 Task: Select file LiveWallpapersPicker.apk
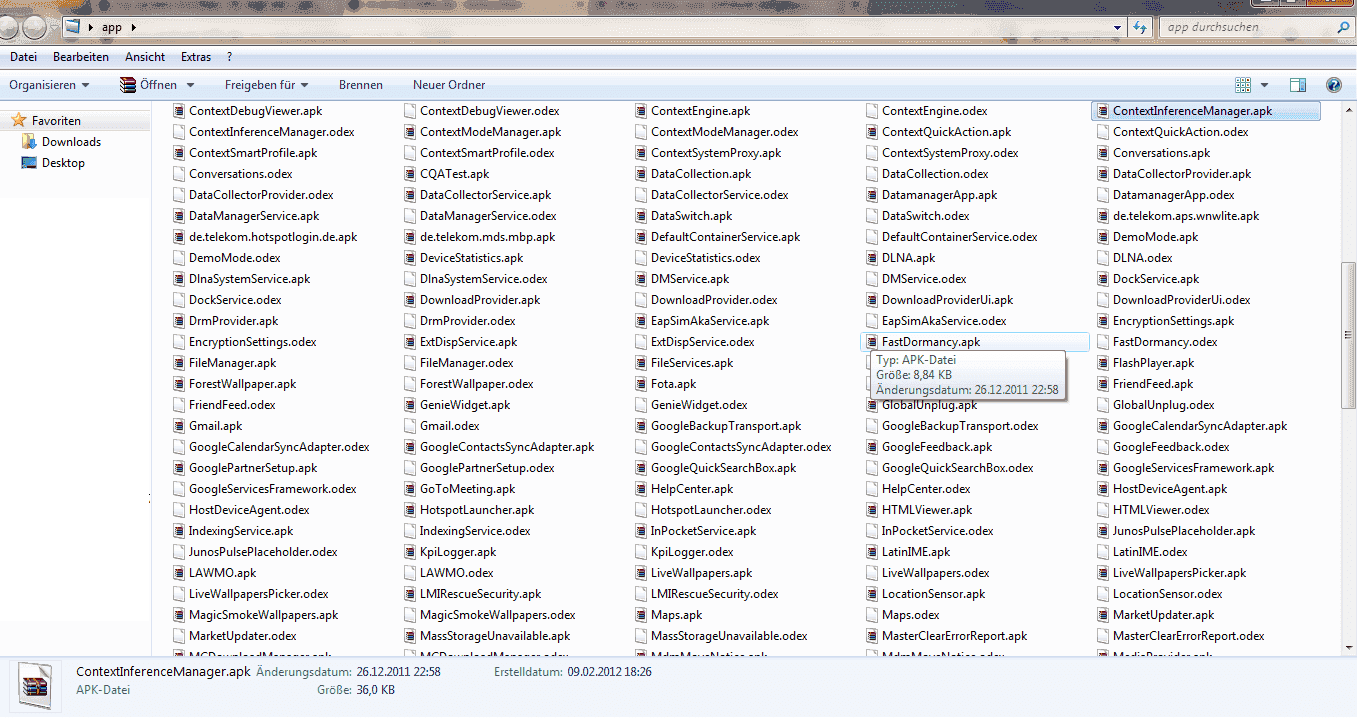pos(1179,573)
